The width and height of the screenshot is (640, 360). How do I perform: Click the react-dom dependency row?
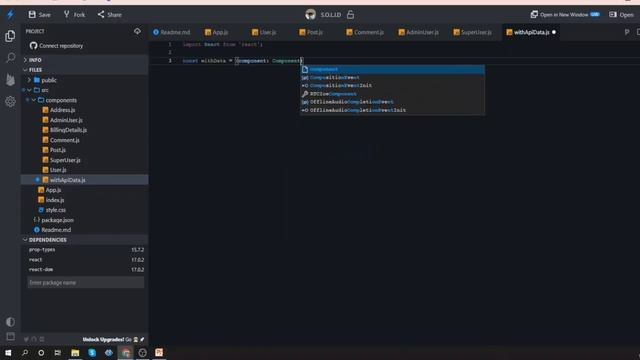click(x=84, y=270)
